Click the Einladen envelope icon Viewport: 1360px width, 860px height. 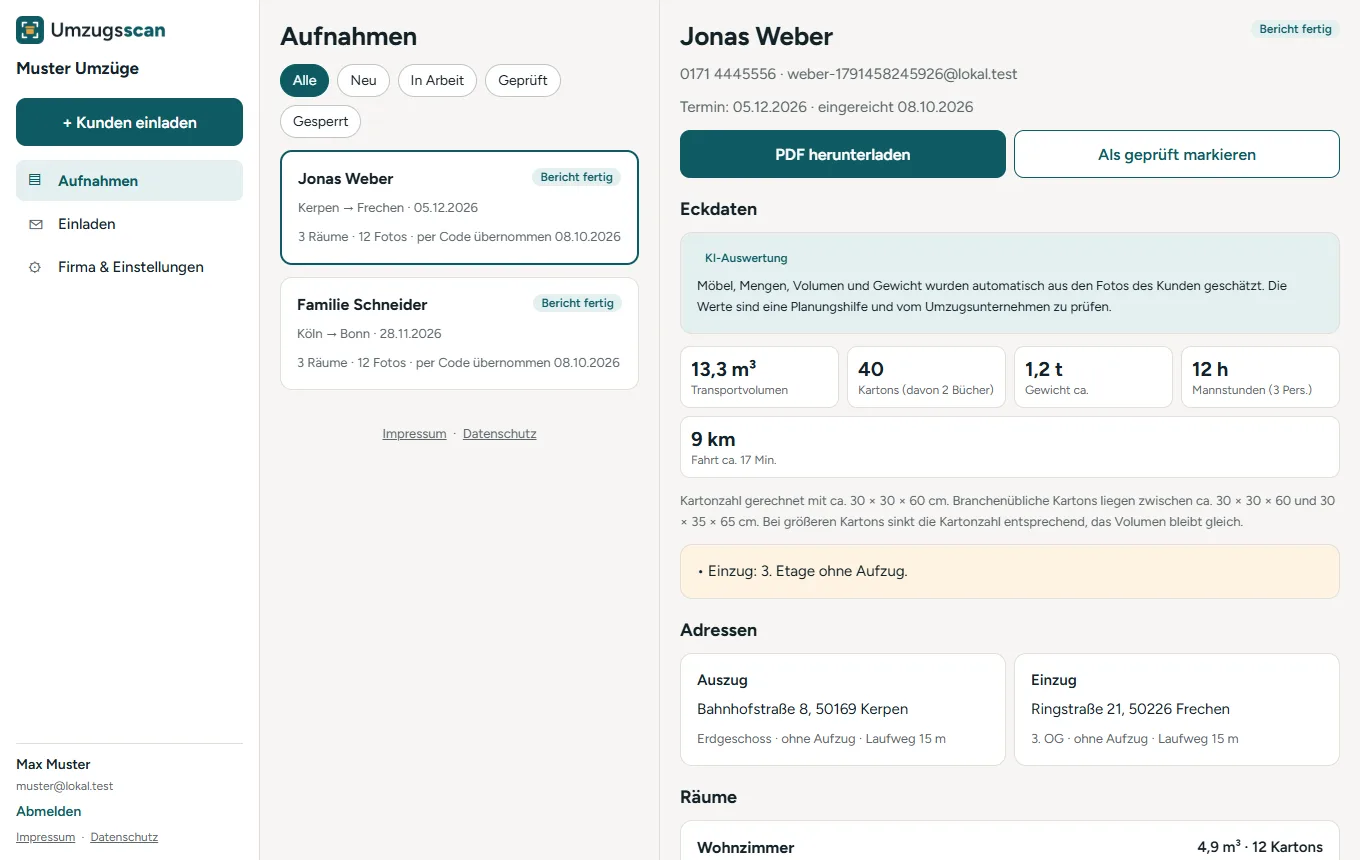click(x=35, y=224)
